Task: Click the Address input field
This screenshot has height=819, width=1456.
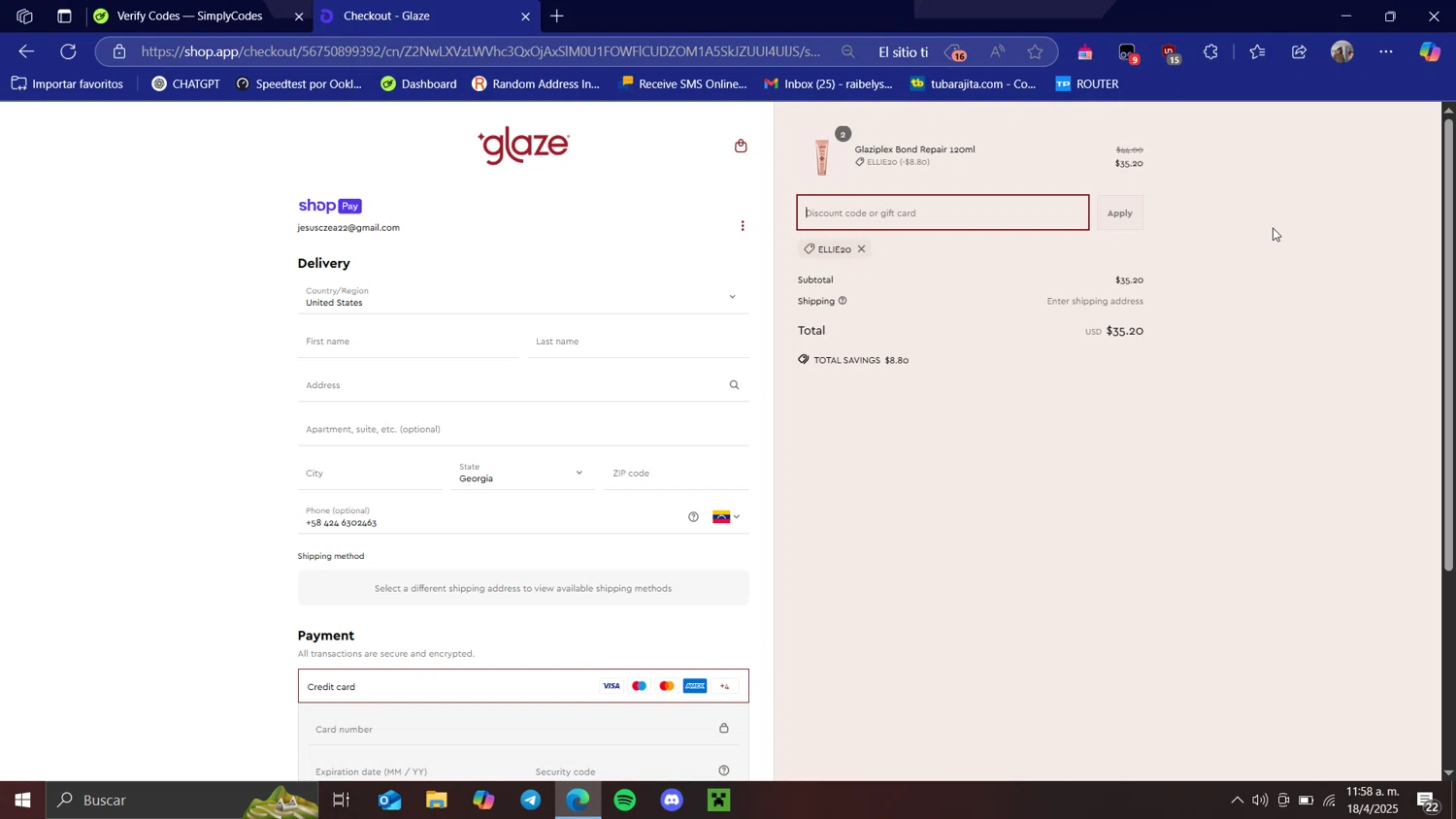Action: [x=523, y=385]
